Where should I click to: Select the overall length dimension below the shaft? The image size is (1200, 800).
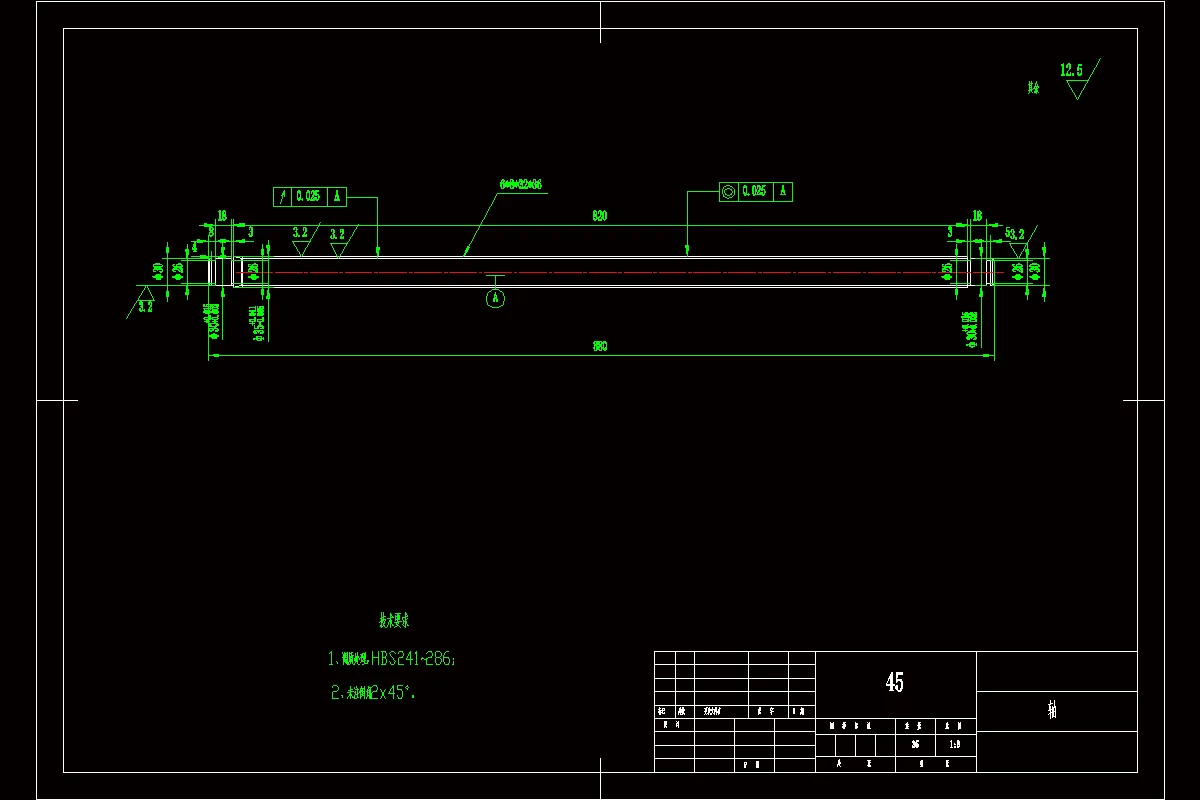click(x=600, y=346)
